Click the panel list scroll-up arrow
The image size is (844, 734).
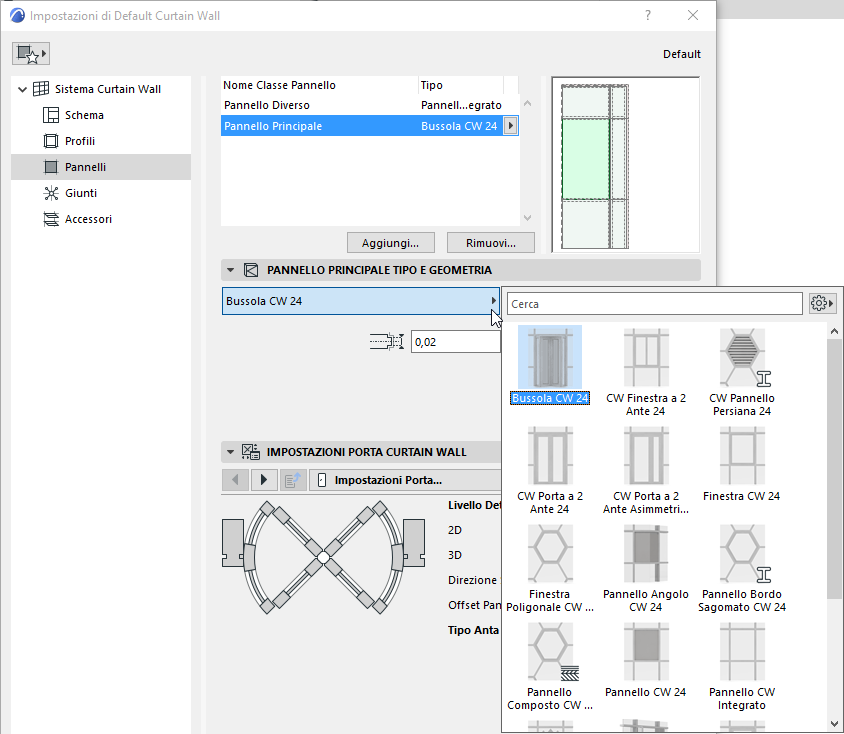point(528,103)
